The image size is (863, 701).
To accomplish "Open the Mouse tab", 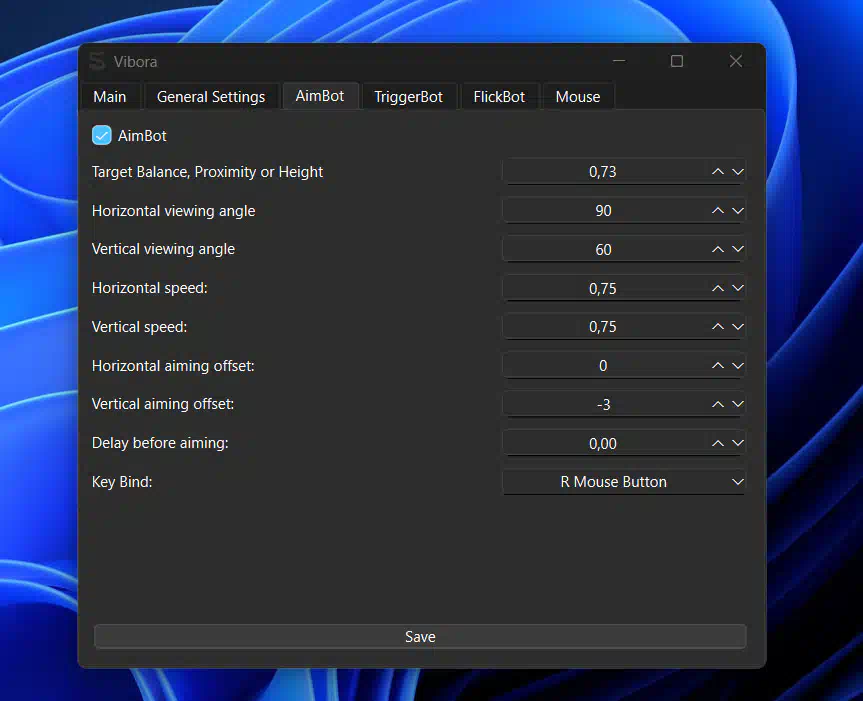I will pyautogui.click(x=578, y=97).
